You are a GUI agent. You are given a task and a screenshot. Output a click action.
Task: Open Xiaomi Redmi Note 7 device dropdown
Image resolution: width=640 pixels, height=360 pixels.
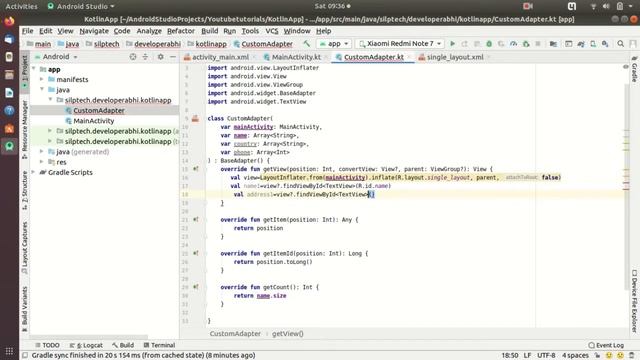[400, 44]
